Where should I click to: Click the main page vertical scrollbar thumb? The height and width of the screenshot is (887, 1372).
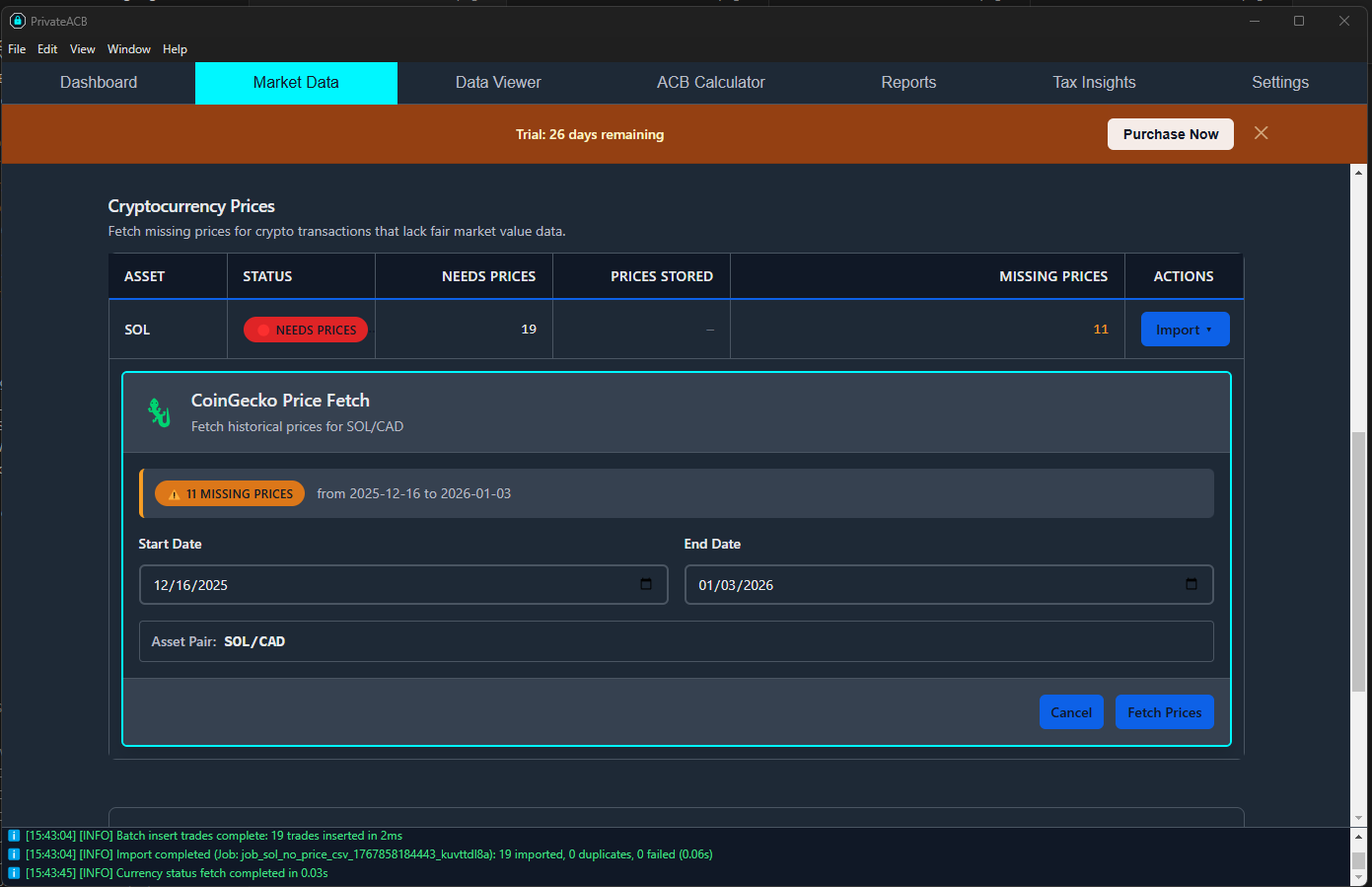coord(1359,561)
